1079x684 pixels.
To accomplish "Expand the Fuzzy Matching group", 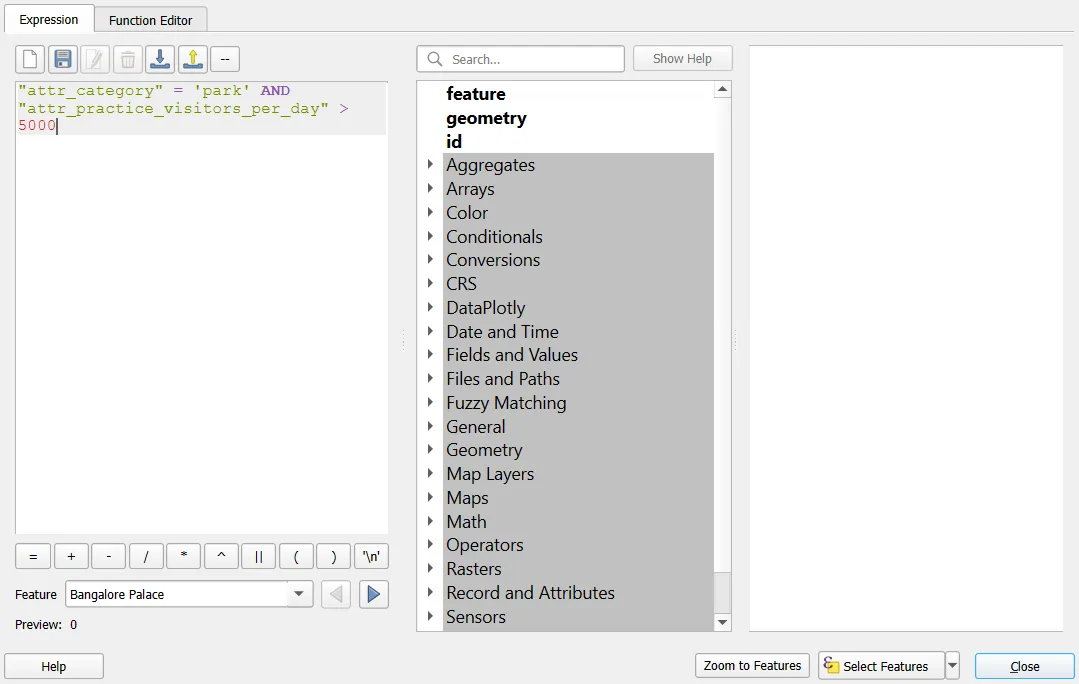I will click(430, 403).
